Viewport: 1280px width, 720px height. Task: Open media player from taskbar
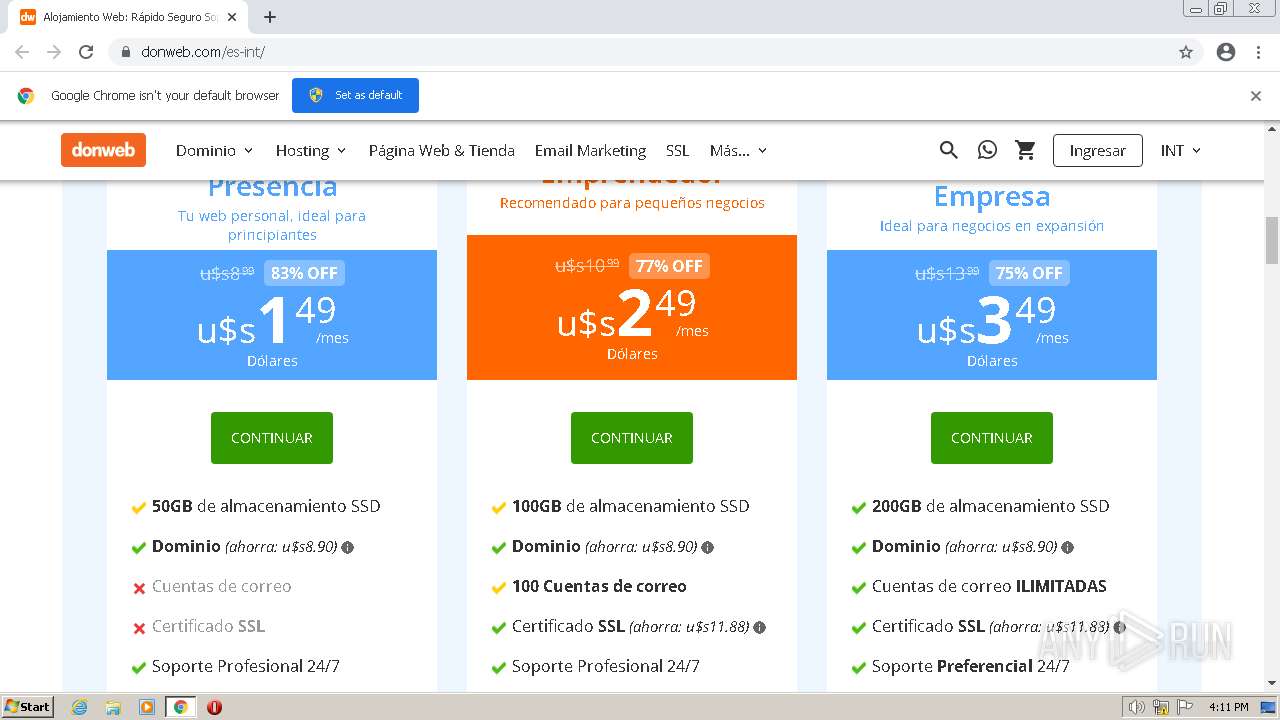147,707
